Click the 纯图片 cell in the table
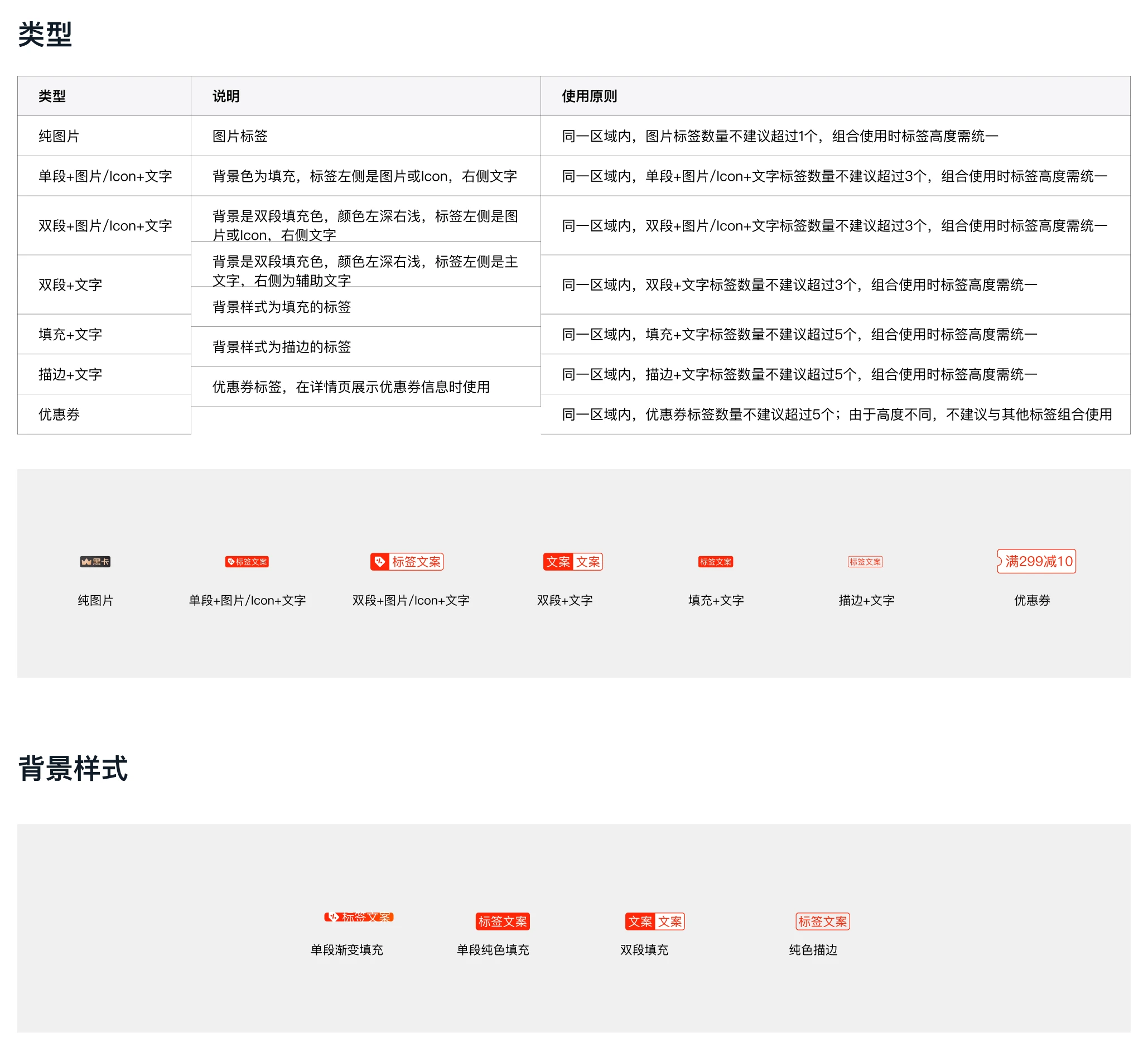This screenshot has width=1148, height=1052. coord(104,136)
